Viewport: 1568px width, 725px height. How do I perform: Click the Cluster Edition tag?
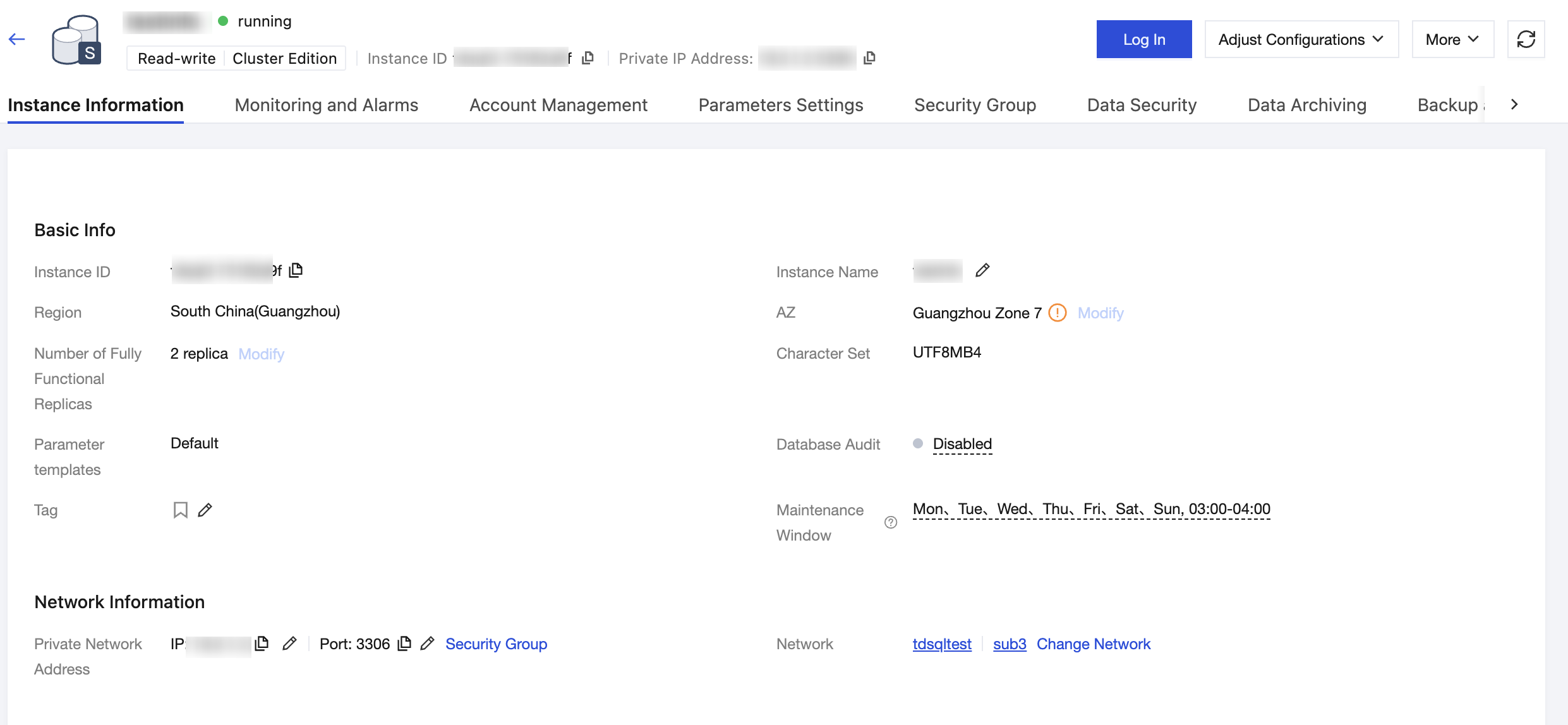pyautogui.click(x=285, y=58)
